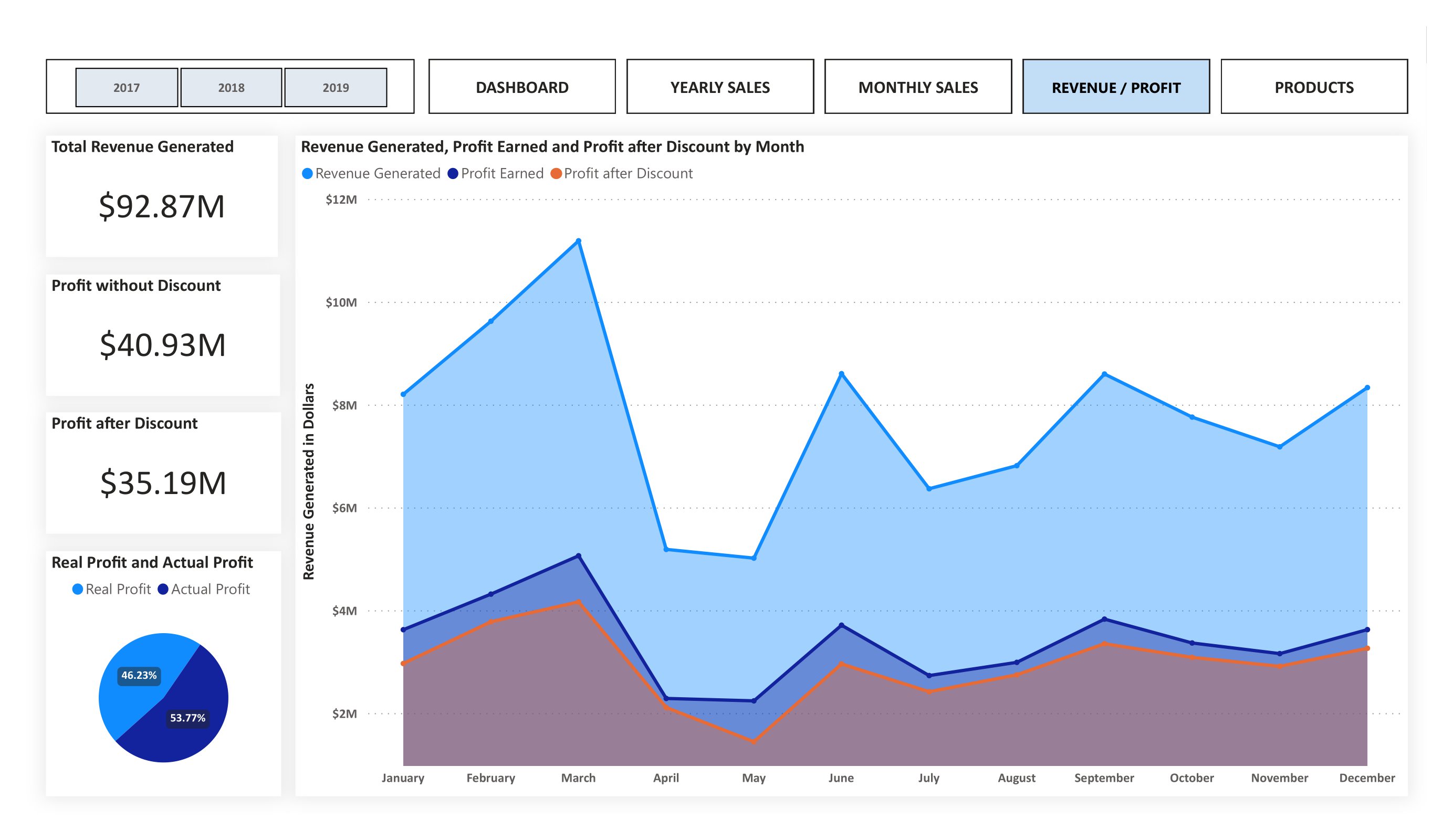Open the Products page

pyautogui.click(x=1314, y=87)
